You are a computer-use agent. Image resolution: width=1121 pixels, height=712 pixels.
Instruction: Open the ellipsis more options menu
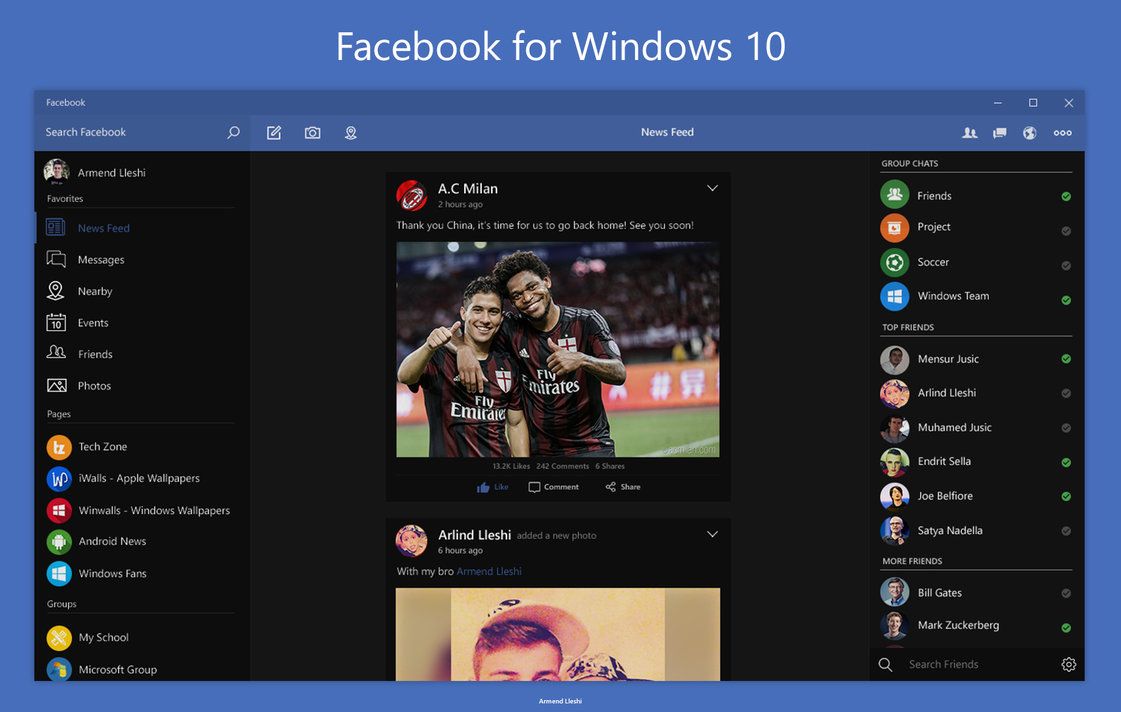[x=1062, y=131]
